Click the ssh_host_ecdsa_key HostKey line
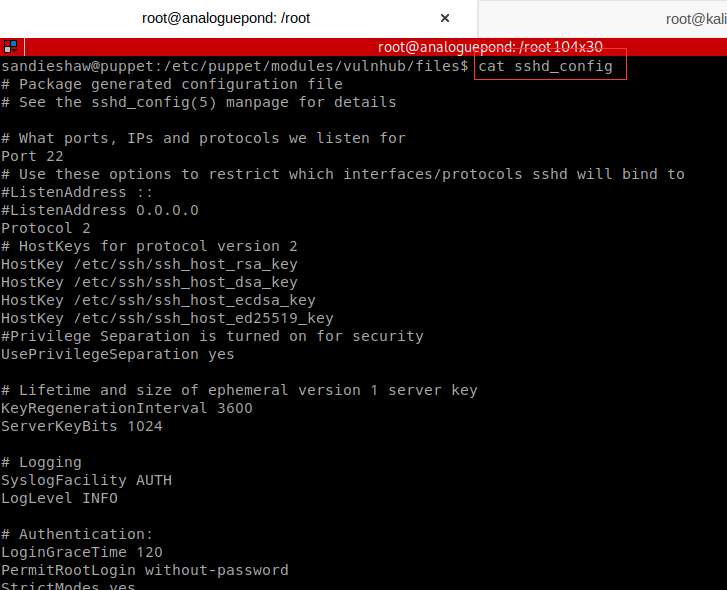The image size is (727, 590). pos(158,300)
